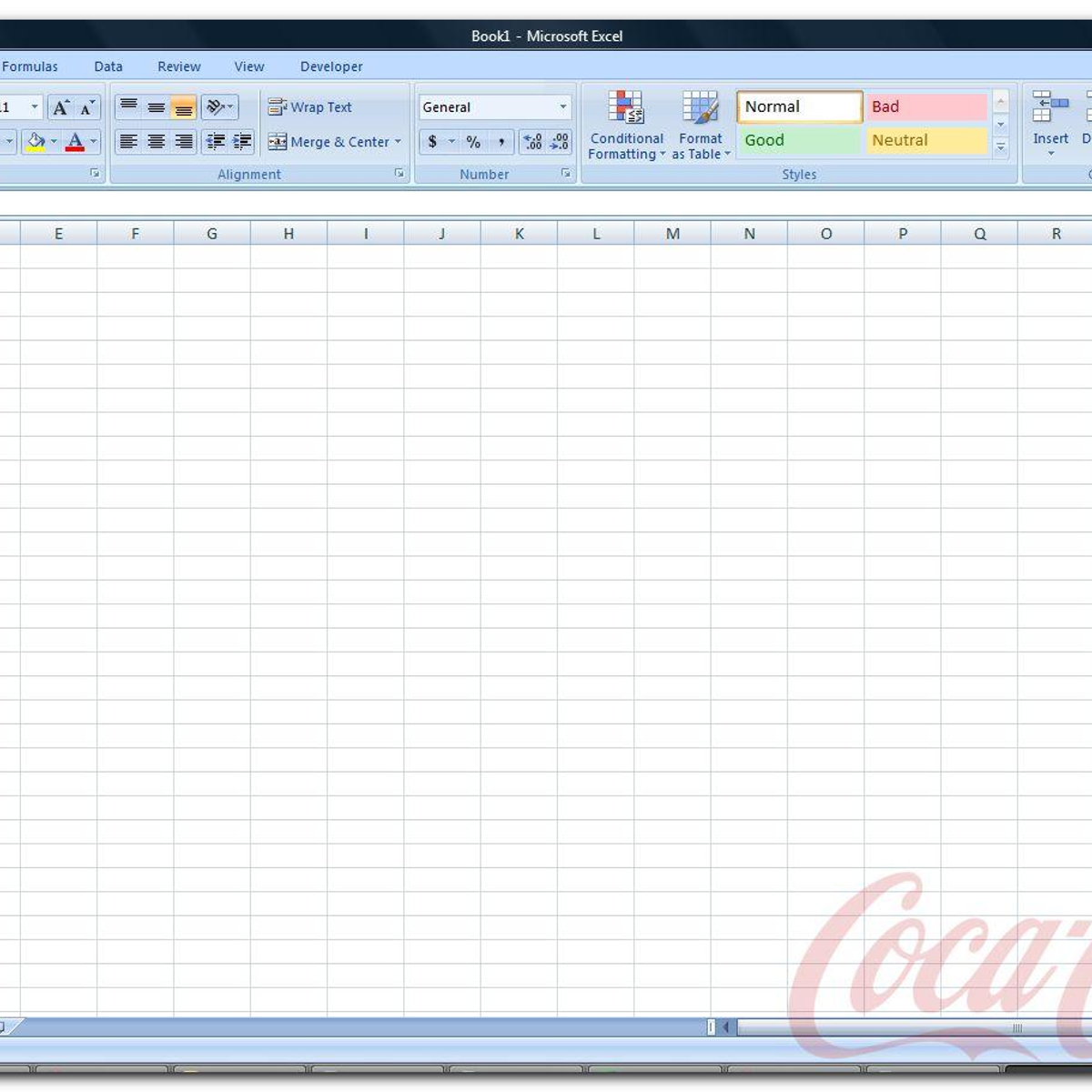
Task: Toggle Wrap Text on selected cells
Action: point(310,107)
